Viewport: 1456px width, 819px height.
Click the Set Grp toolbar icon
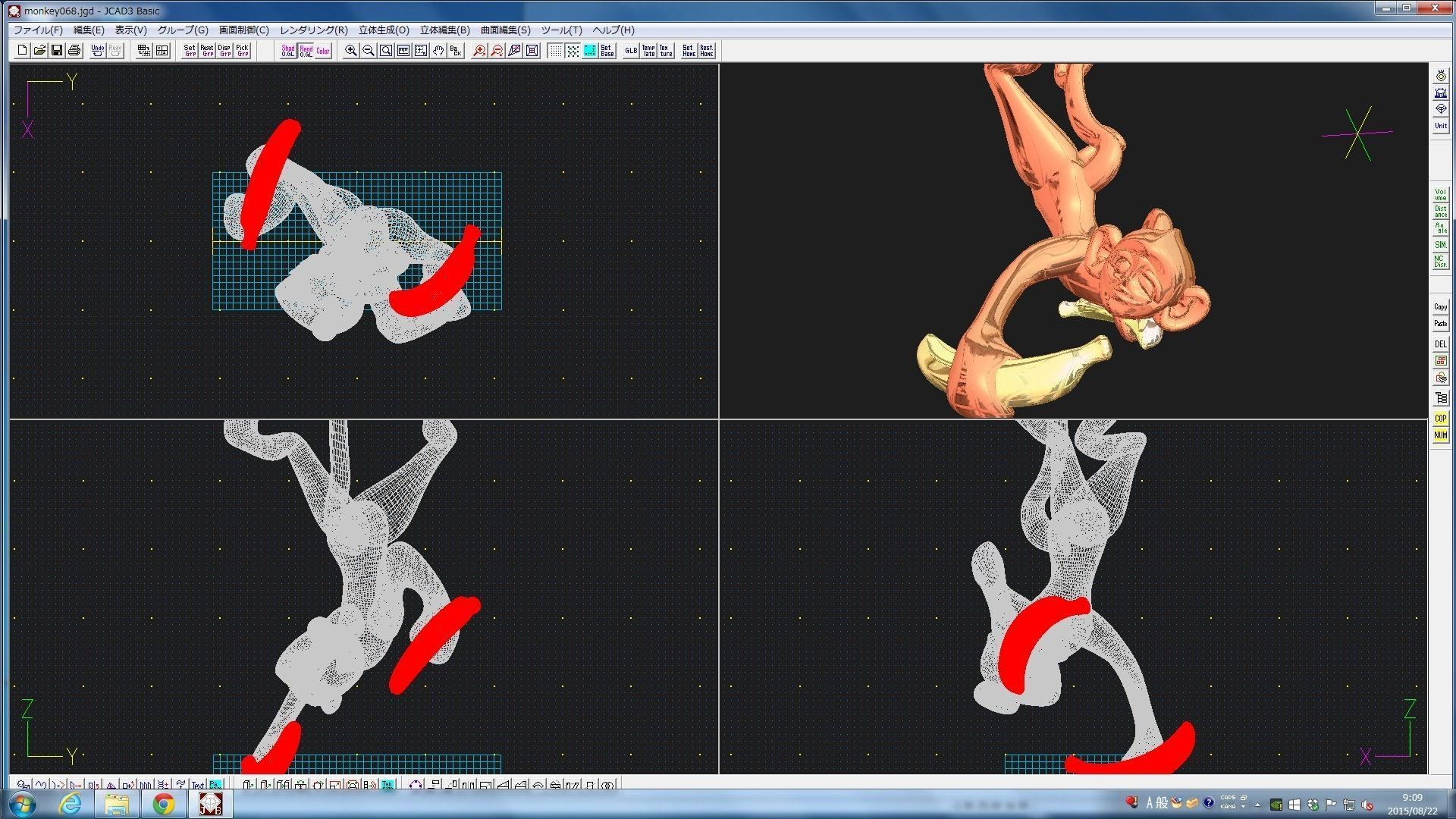click(190, 50)
